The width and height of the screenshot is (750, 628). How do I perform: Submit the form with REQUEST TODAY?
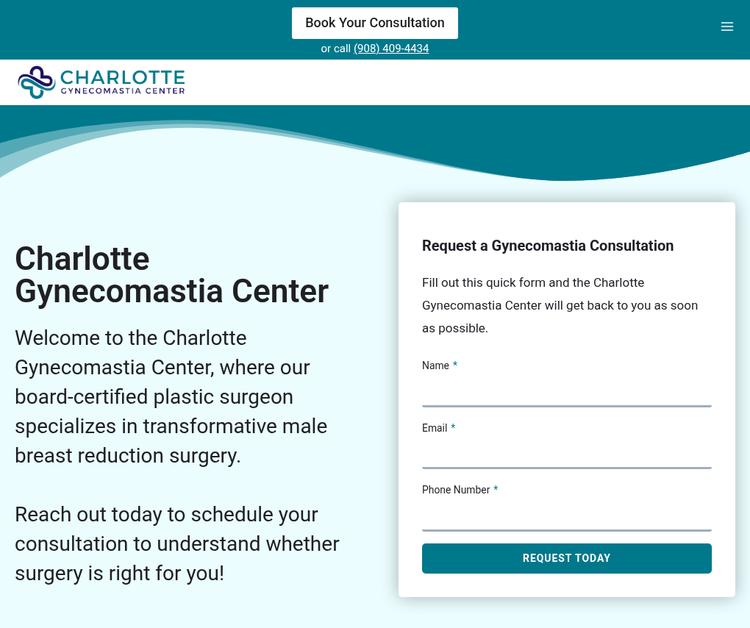coord(566,558)
